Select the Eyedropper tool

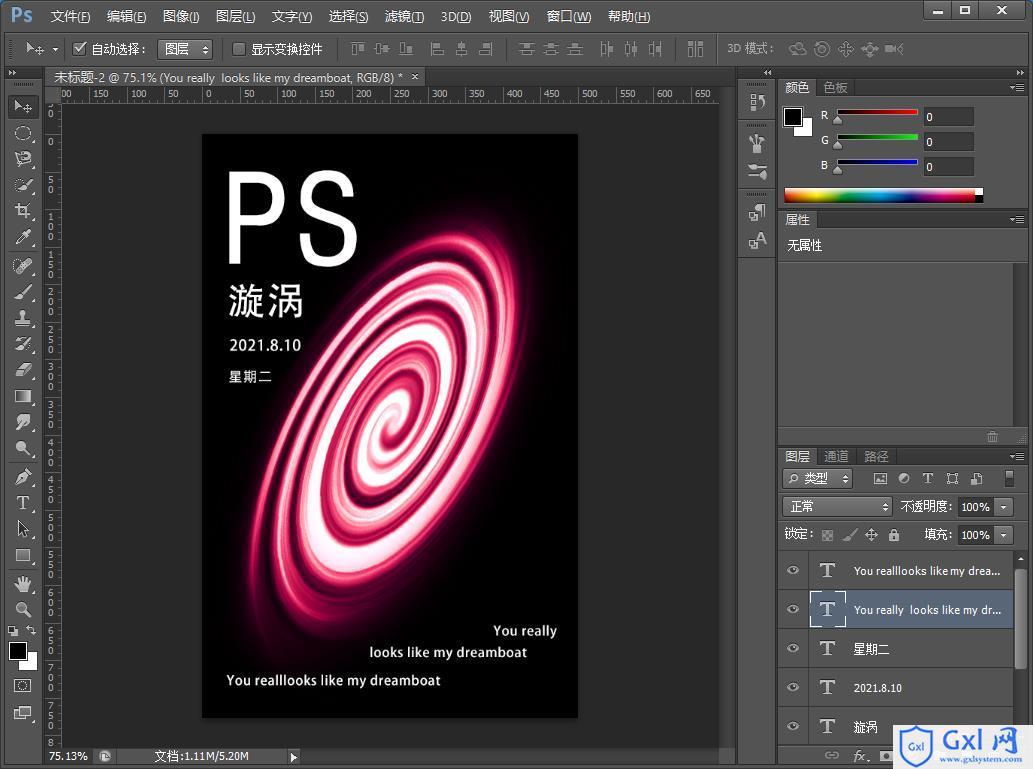[23, 237]
